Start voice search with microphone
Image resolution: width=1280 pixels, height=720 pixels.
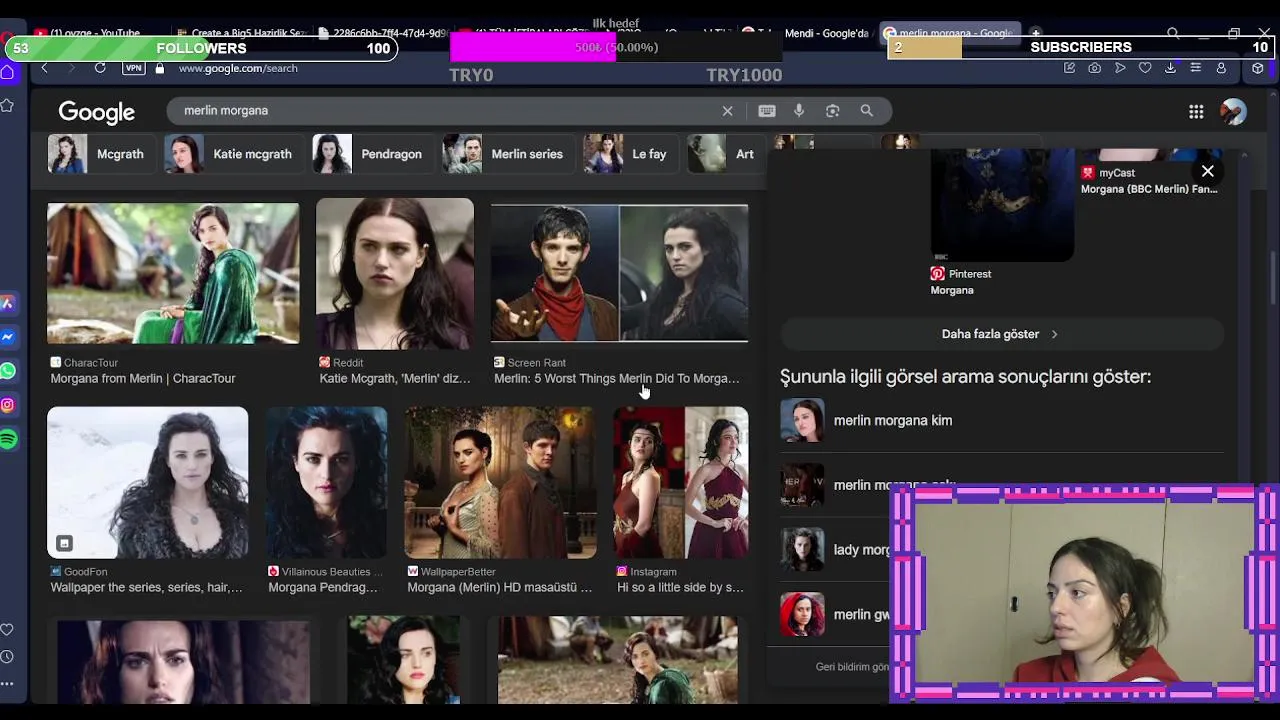tap(799, 111)
